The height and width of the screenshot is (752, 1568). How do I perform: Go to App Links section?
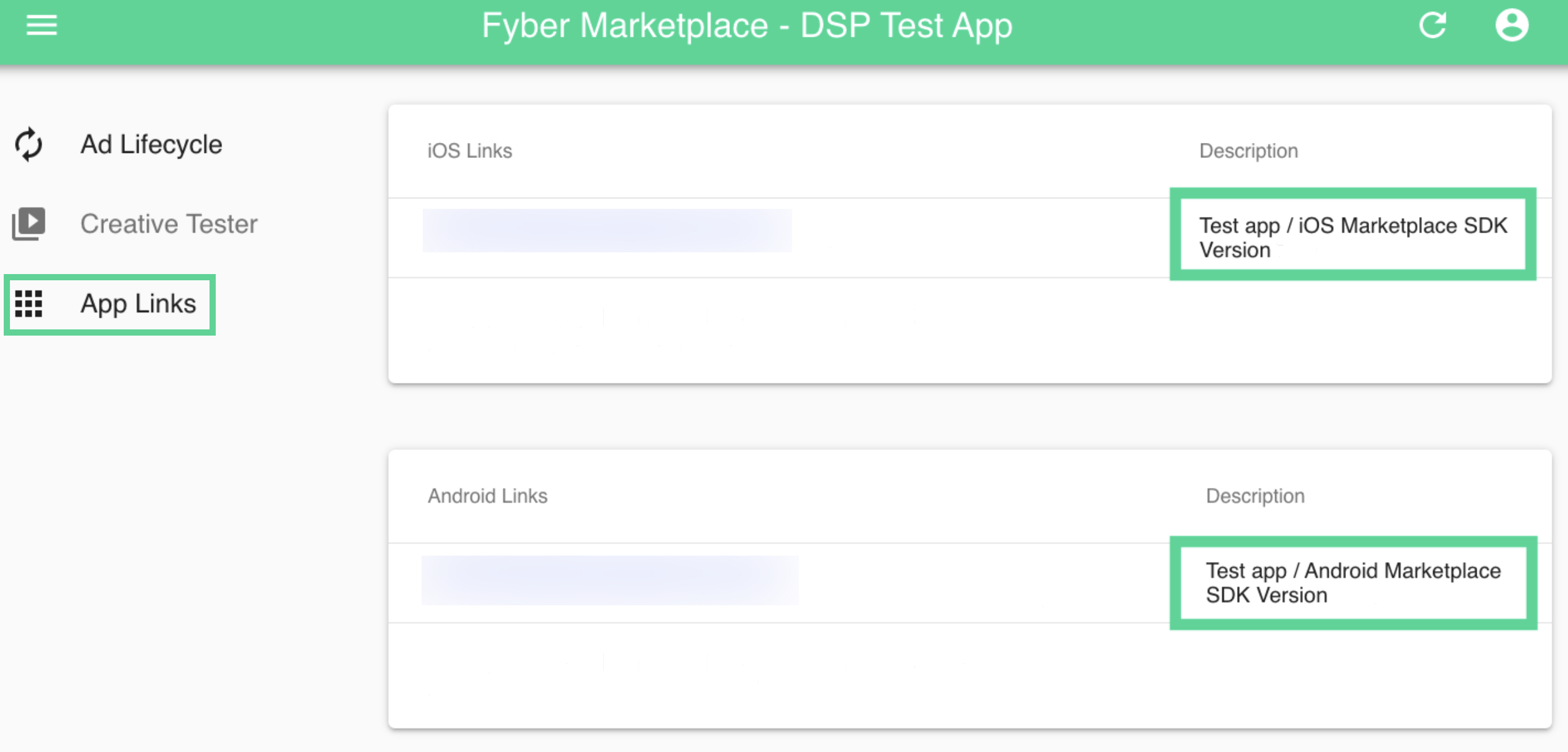138,304
